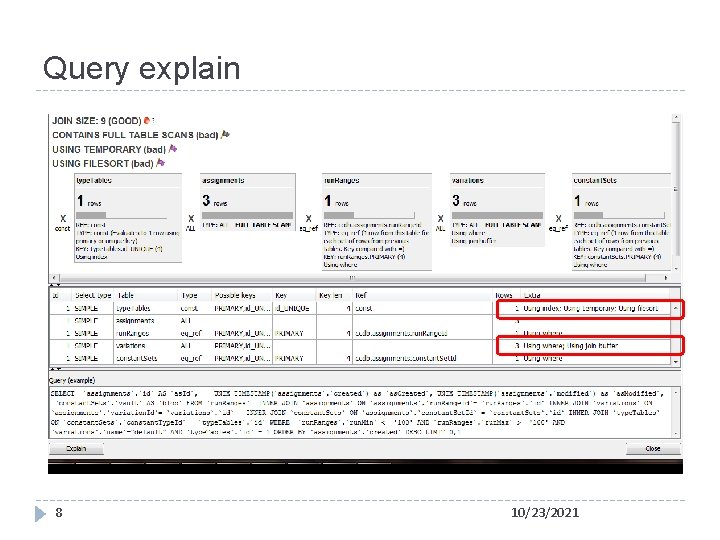This screenshot has width=720, height=540.
Task: Click the down arrow of the explain table scrollbar
Action: tap(676, 362)
